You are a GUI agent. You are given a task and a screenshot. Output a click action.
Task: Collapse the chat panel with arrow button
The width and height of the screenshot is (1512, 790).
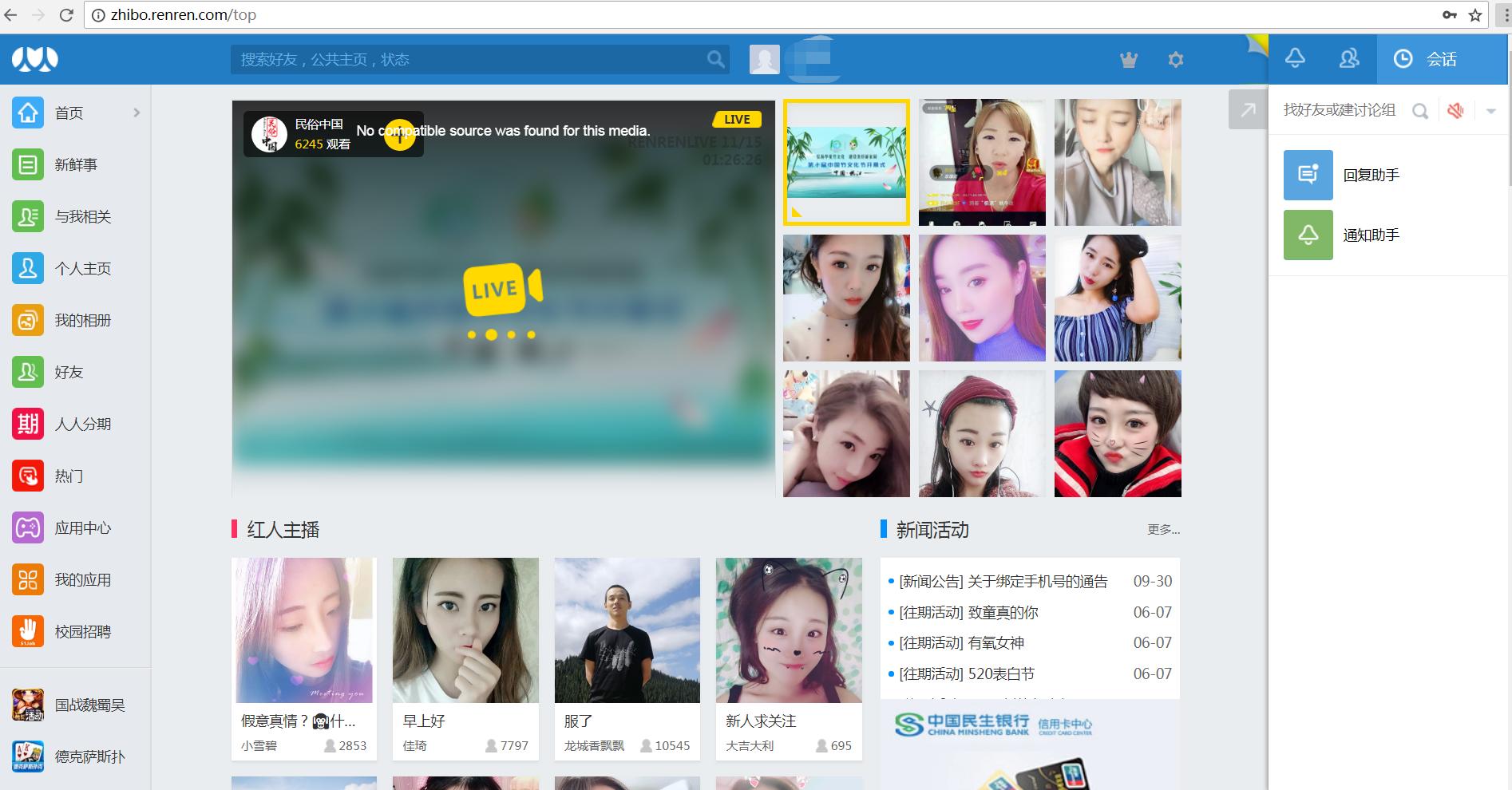point(1248,109)
